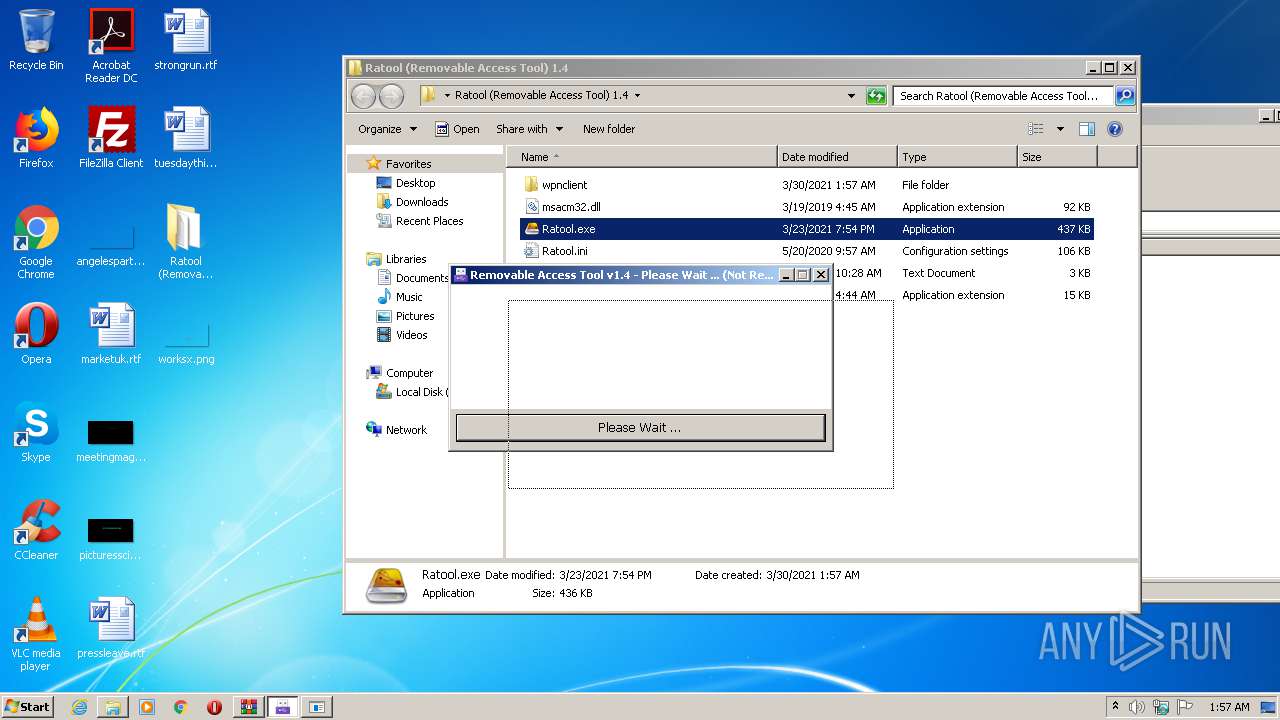Select the Ratool.exe application icon
Image resolution: width=1280 pixels, height=720 pixels.
531,229
